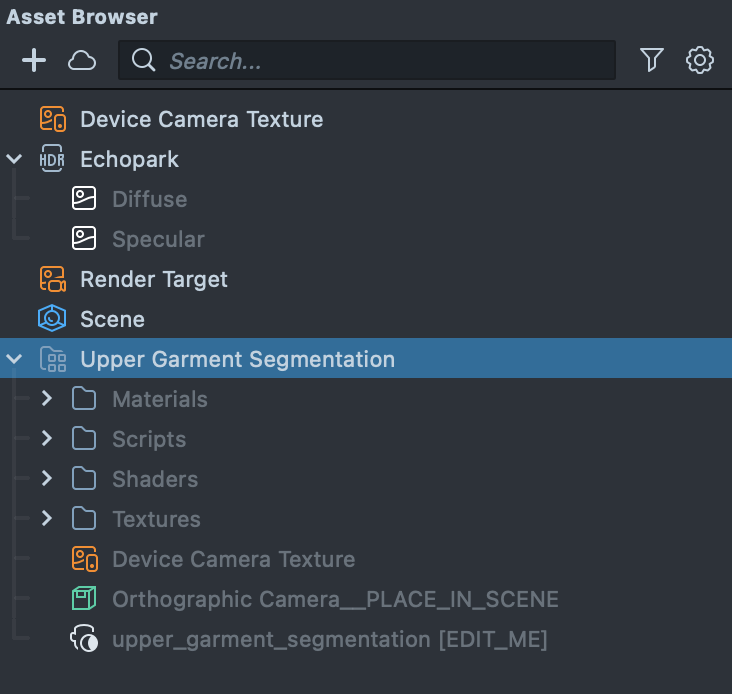732x694 pixels.
Task: Click the Render Target icon
Action: pyautogui.click(x=52, y=279)
